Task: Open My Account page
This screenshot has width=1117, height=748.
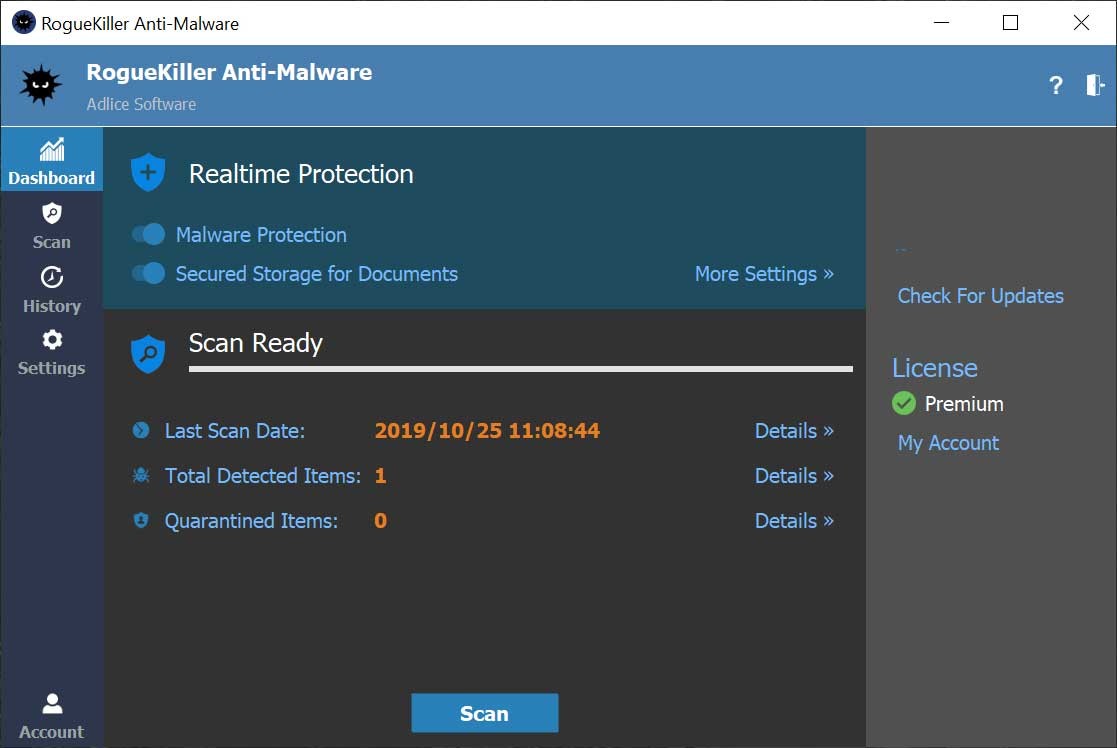Action: click(x=947, y=442)
